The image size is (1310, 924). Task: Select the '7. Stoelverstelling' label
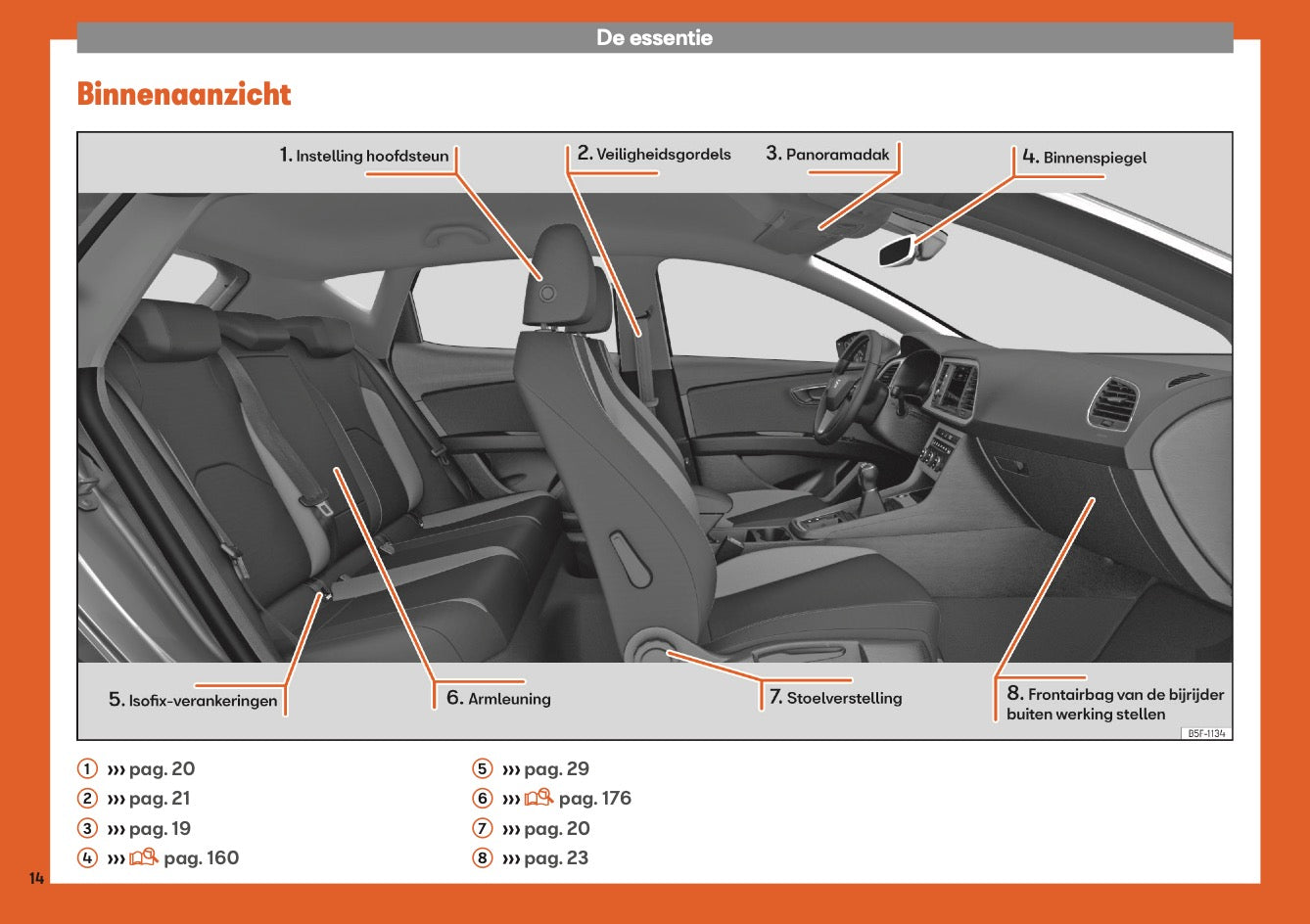835,697
